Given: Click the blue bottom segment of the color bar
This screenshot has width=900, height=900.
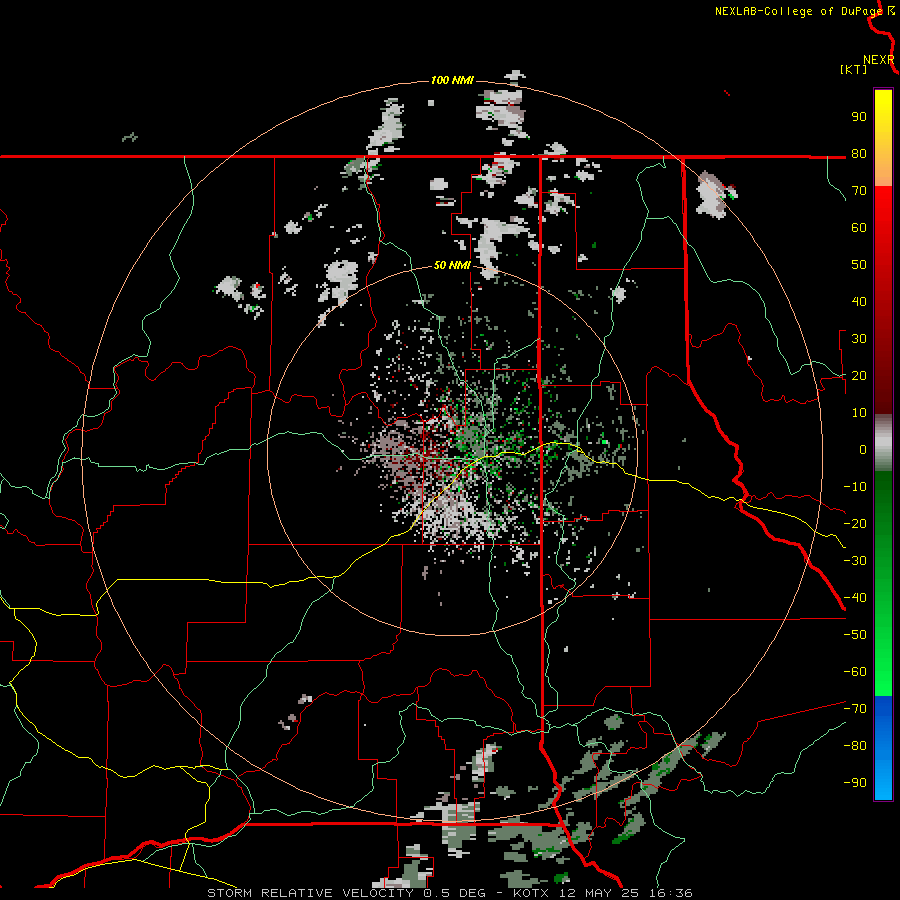Looking at the screenshot, I should (883, 748).
